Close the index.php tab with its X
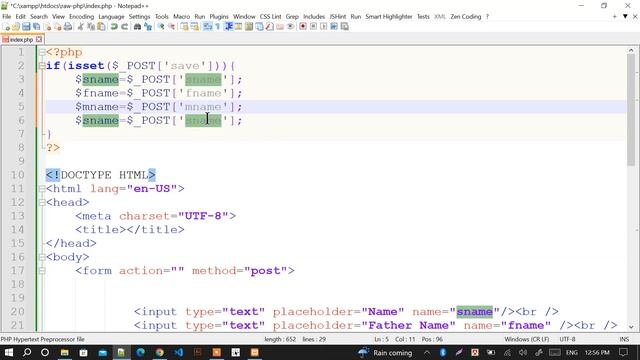640x360 pixels. click(x=39, y=40)
